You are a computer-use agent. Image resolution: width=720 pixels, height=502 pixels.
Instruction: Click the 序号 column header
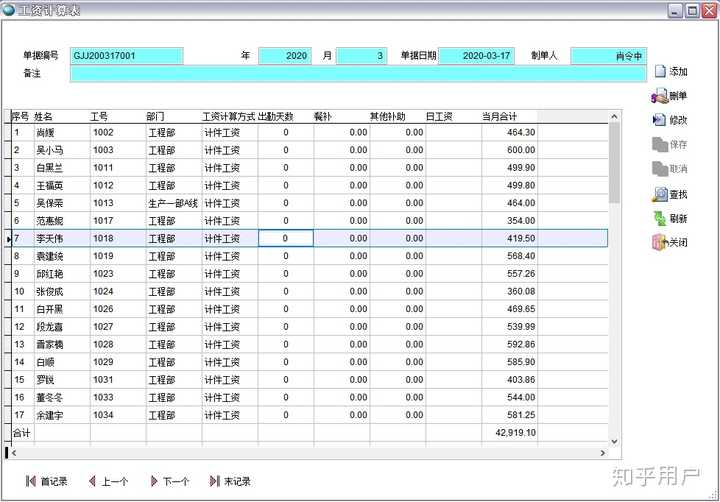22,116
